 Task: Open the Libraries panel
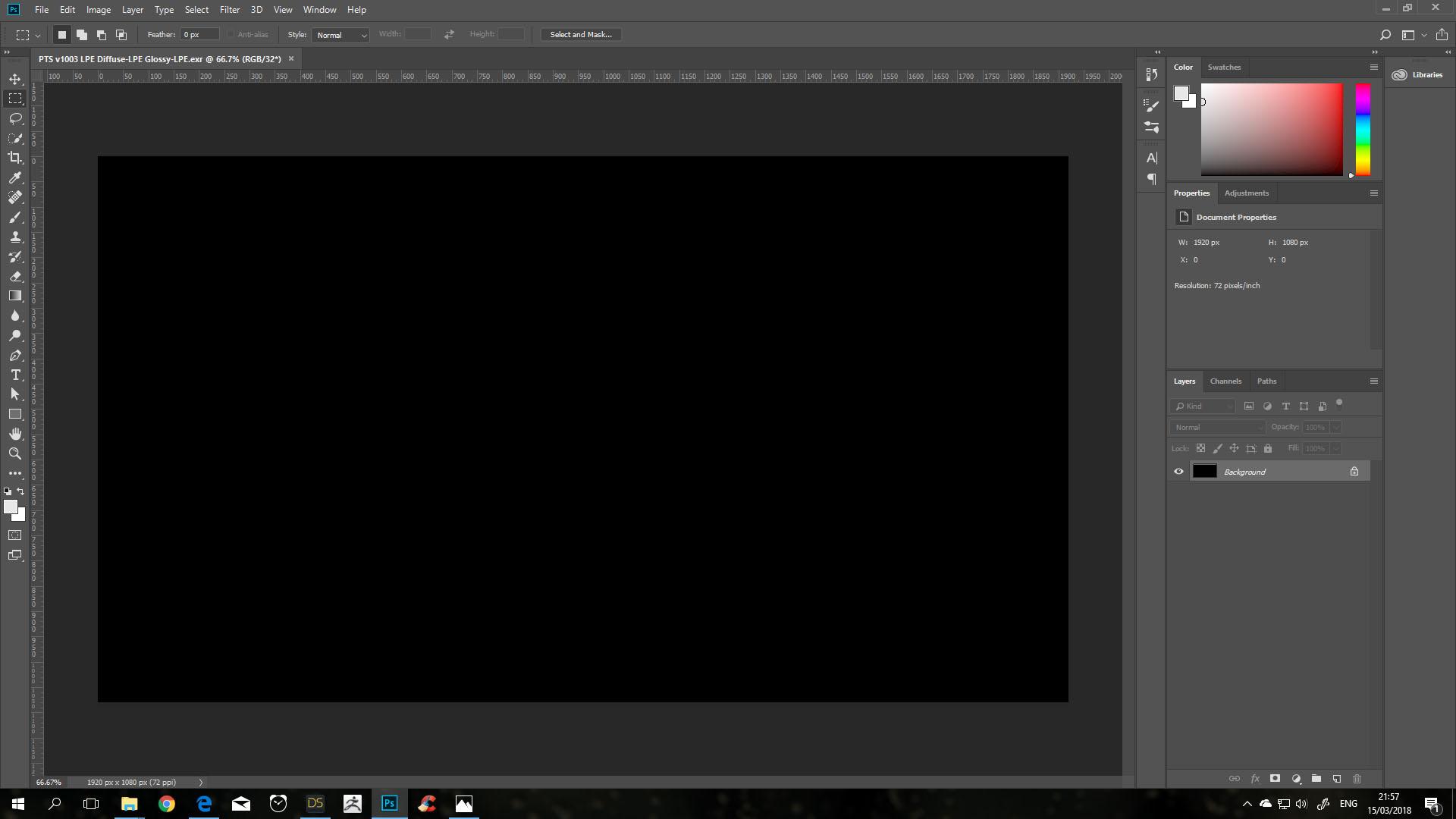tap(1417, 74)
